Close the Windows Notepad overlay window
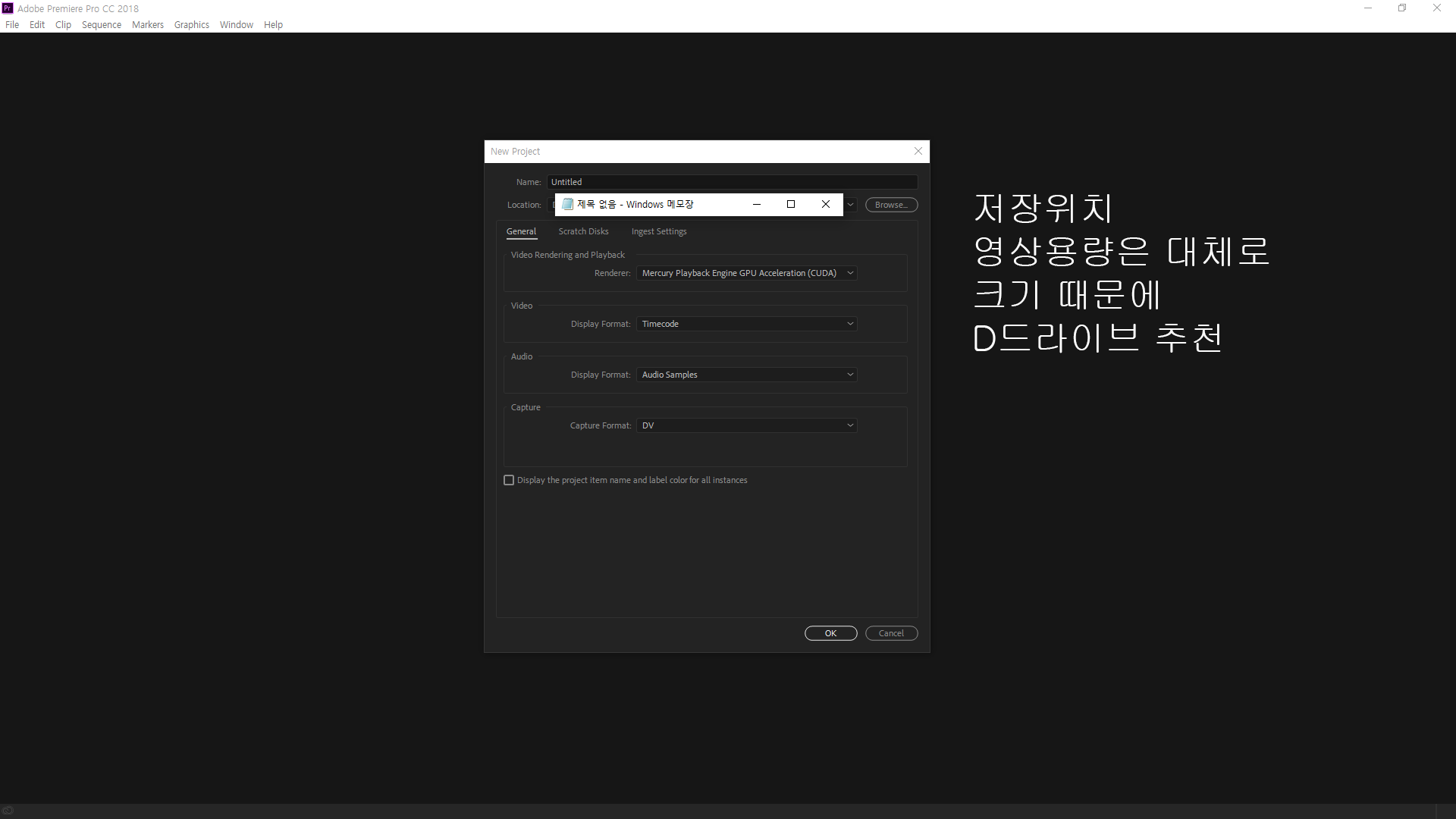The height and width of the screenshot is (819, 1456). 826,204
